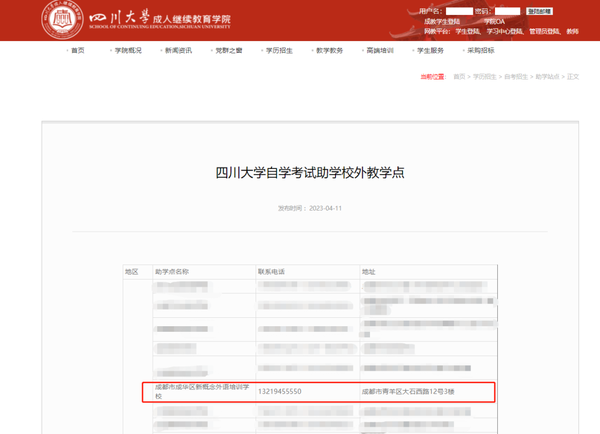Click 首页 in the breadcrumb trail
This screenshot has height=434, width=600.
pos(459,77)
